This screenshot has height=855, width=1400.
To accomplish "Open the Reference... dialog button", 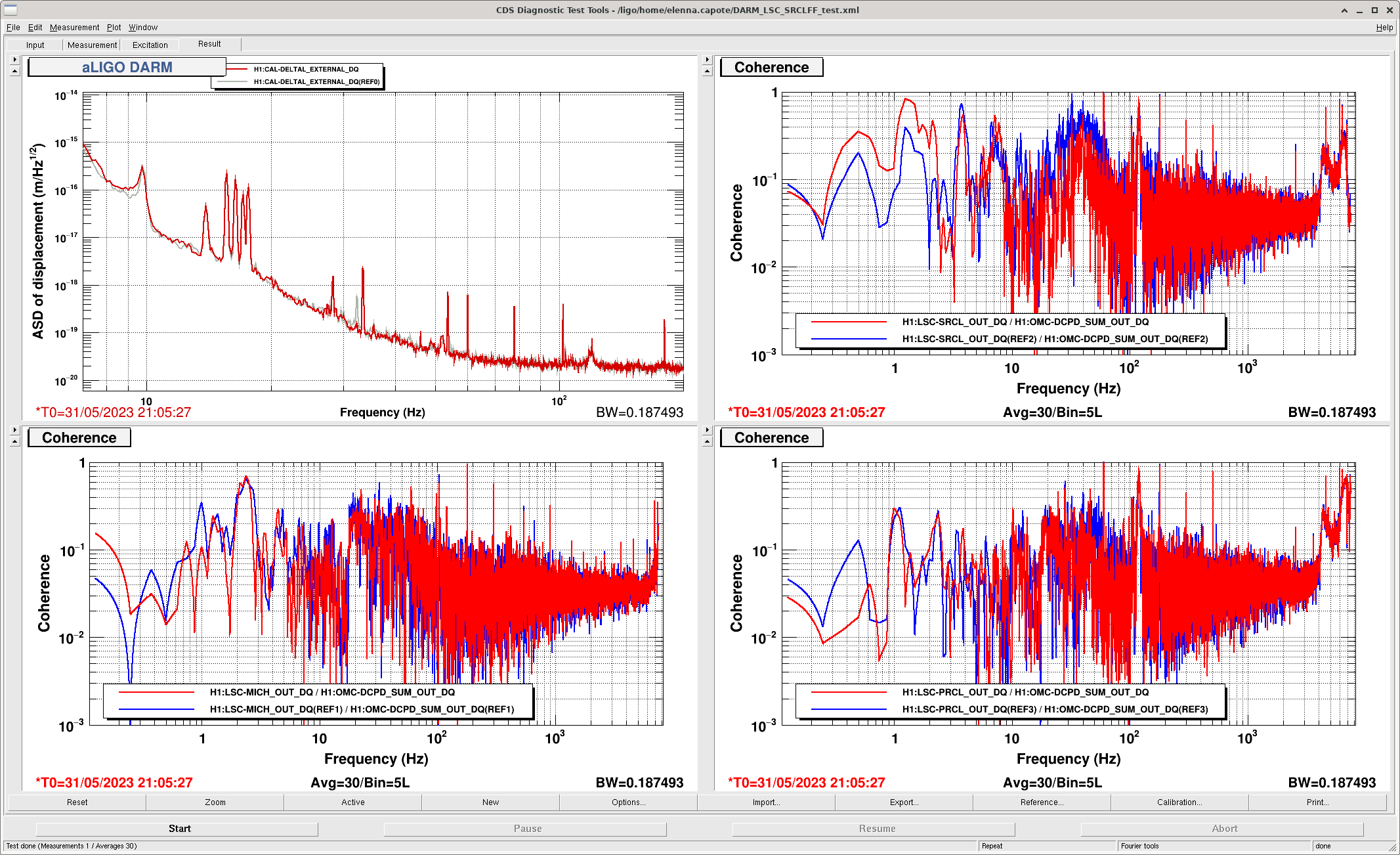I will pyautogui.click(x=1042, y=802).
